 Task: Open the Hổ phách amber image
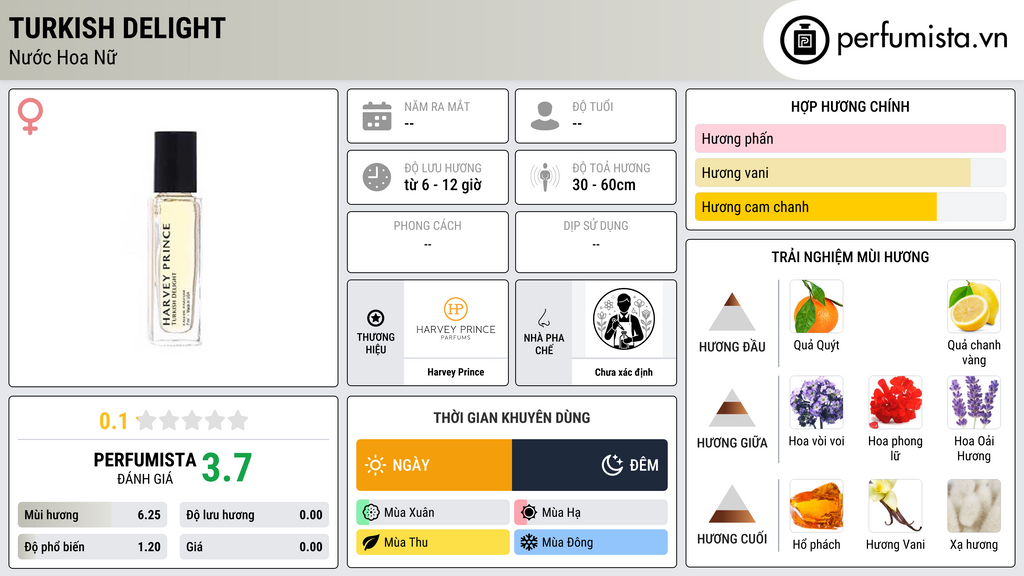point(816,506)
